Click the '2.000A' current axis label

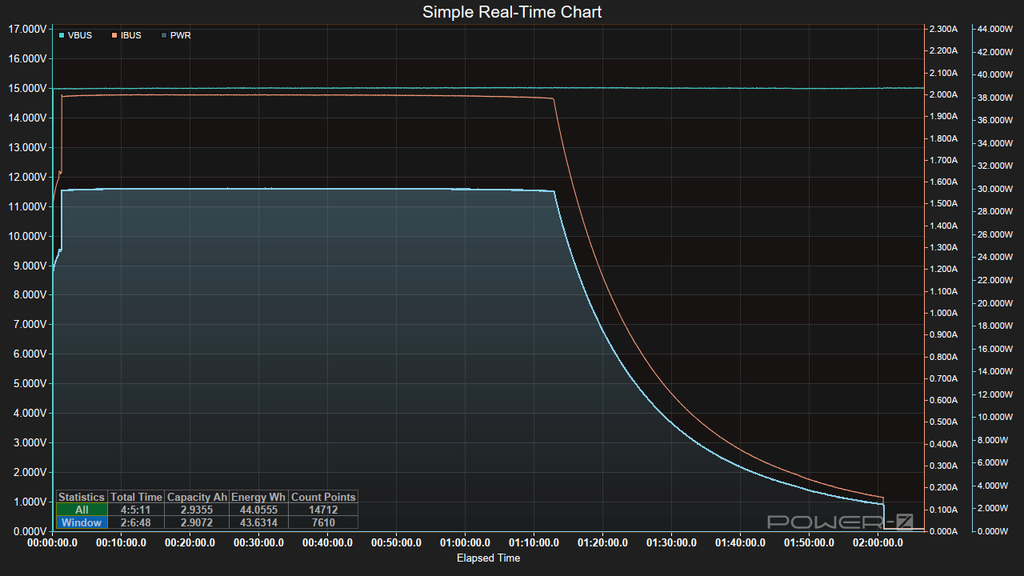tap(944, 95)
